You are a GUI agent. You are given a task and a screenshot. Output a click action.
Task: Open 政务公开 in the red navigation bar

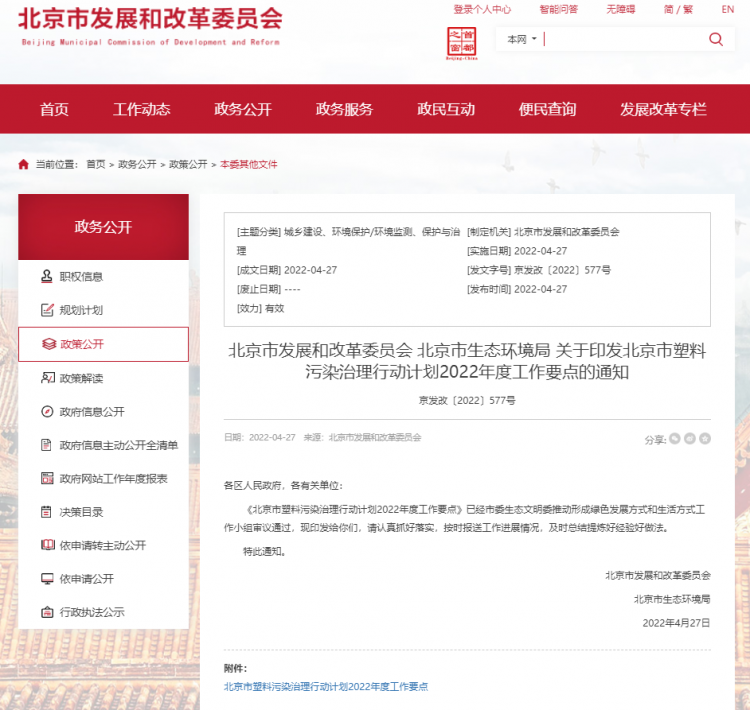pyautogui.click(x=243, y=109)
